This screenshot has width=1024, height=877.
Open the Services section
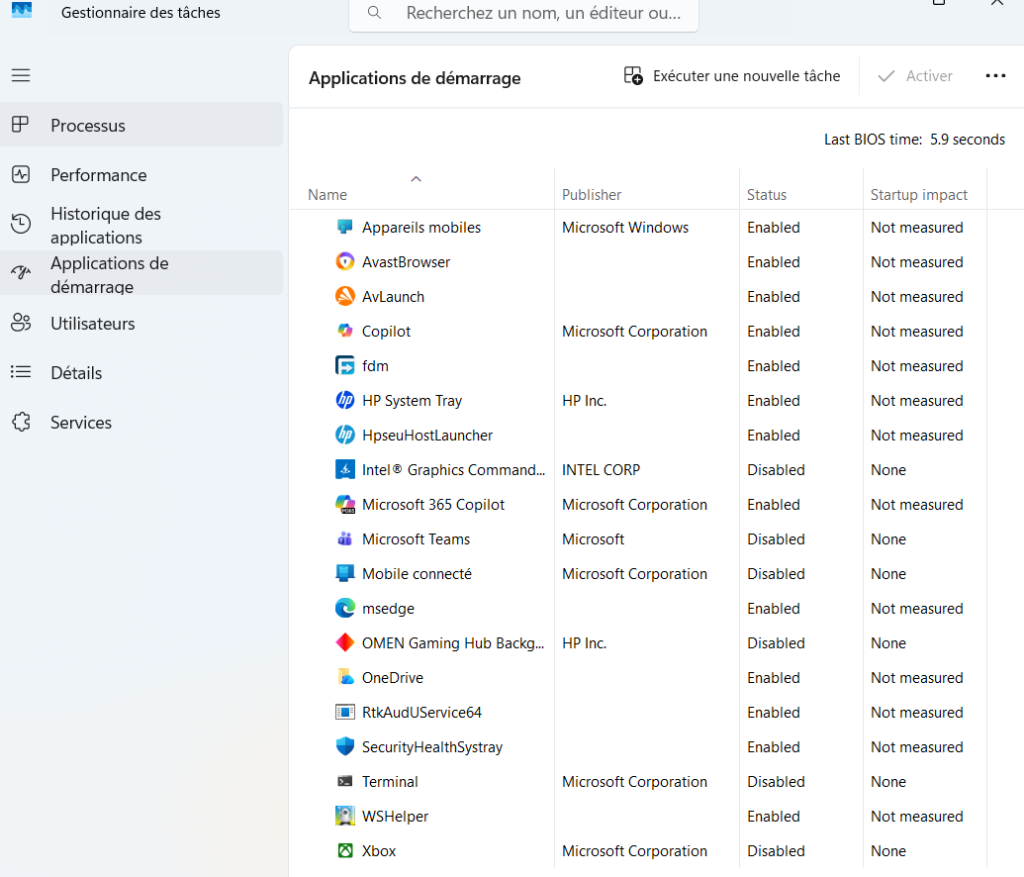[x=81, y=423]
